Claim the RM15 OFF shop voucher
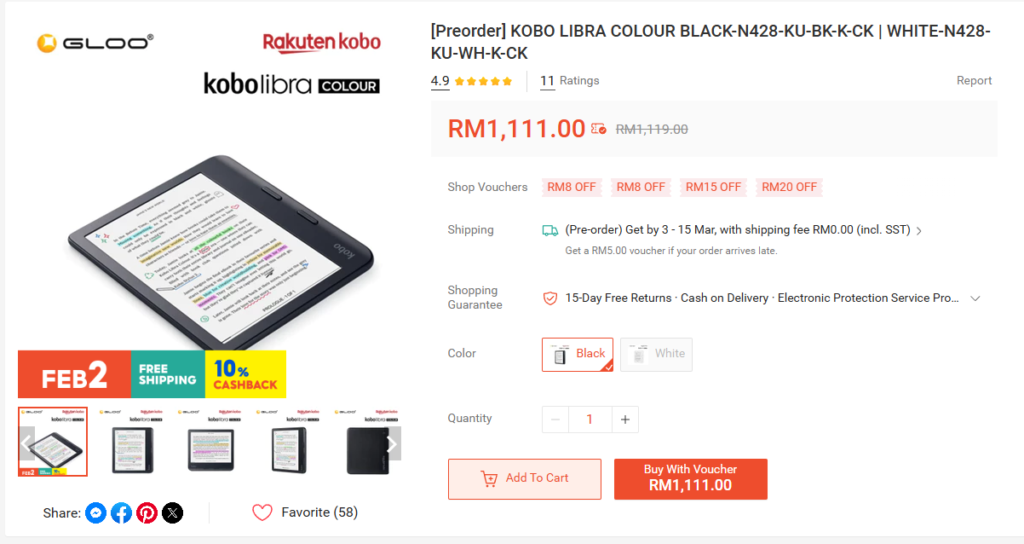The height and width of the screenshot is (544, 1024). pyautogui.click(x=713, y=187)
